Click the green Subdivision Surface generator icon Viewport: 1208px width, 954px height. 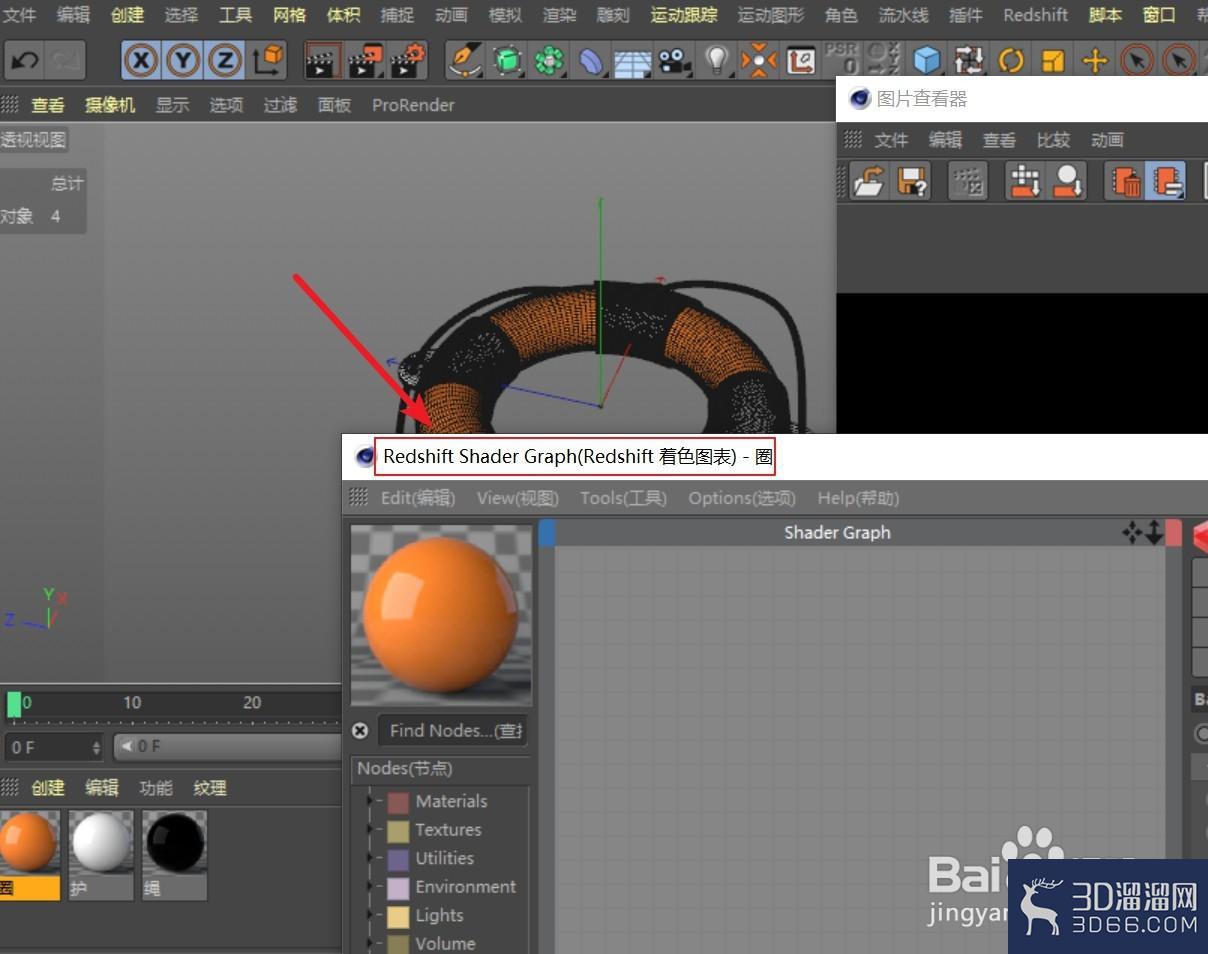pyautogui.click(x=507, y=61)
